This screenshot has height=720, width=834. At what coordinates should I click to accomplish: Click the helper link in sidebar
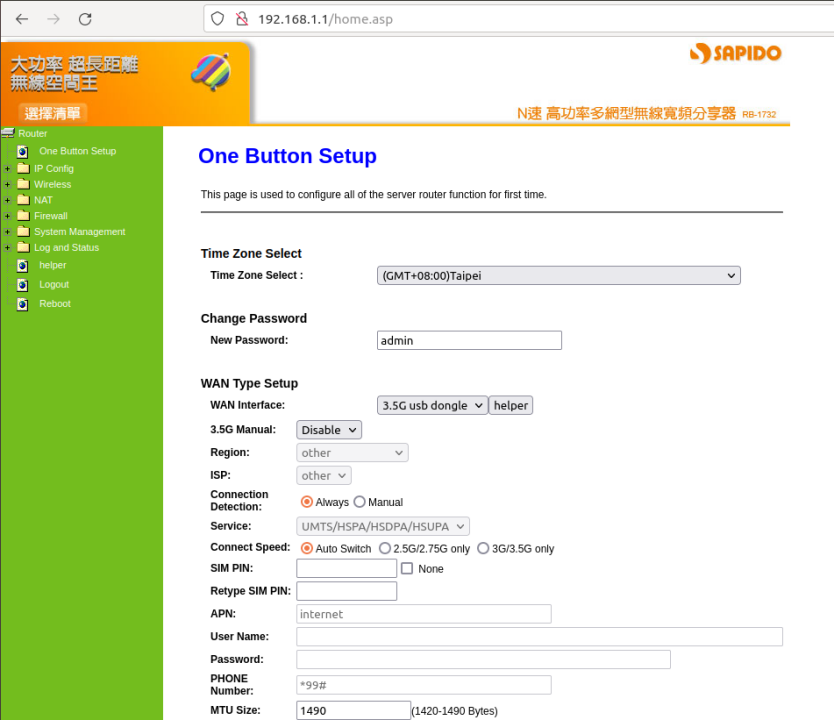[x=53, y=265]
